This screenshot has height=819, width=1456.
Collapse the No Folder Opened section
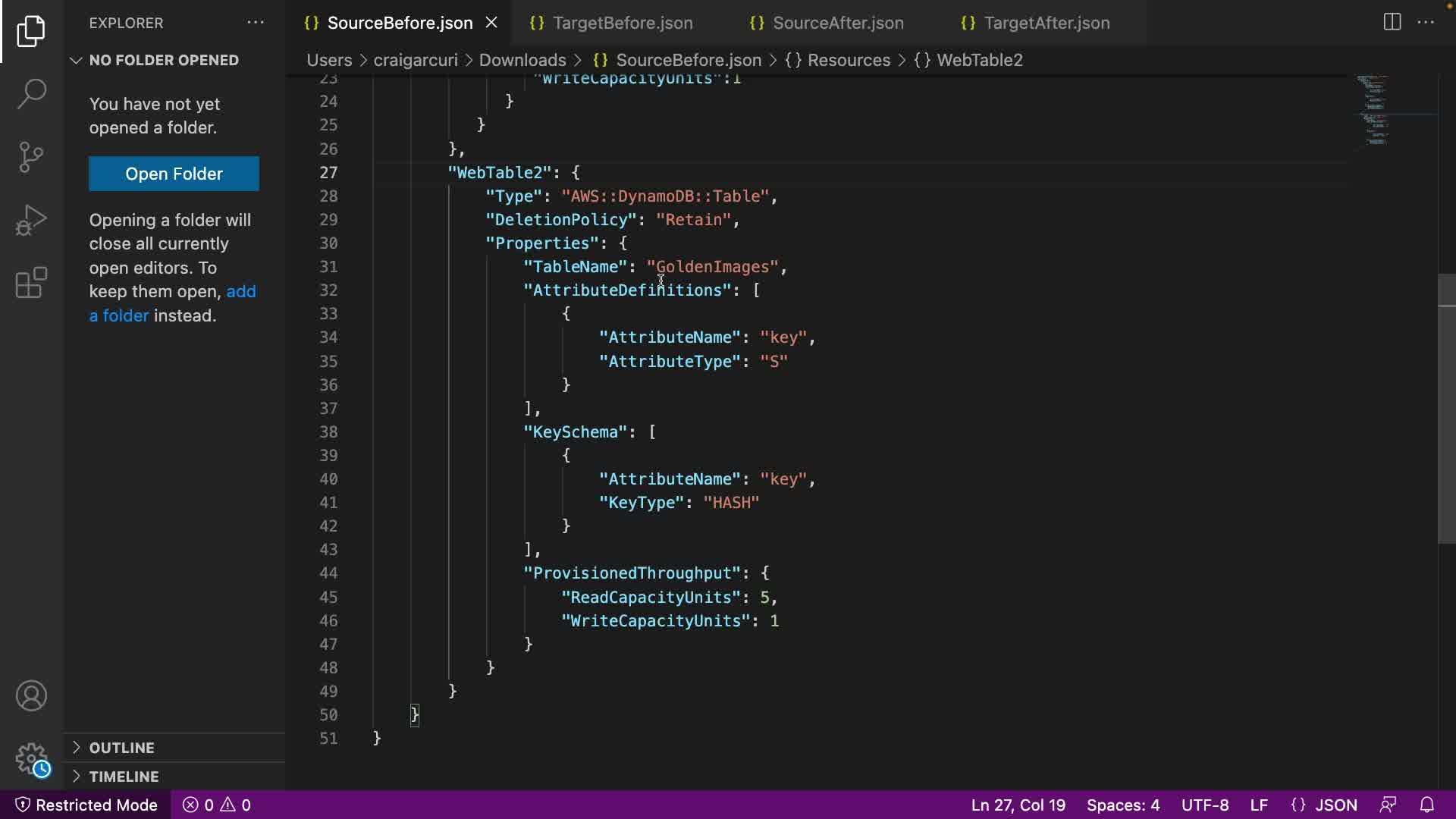[76, 60]
